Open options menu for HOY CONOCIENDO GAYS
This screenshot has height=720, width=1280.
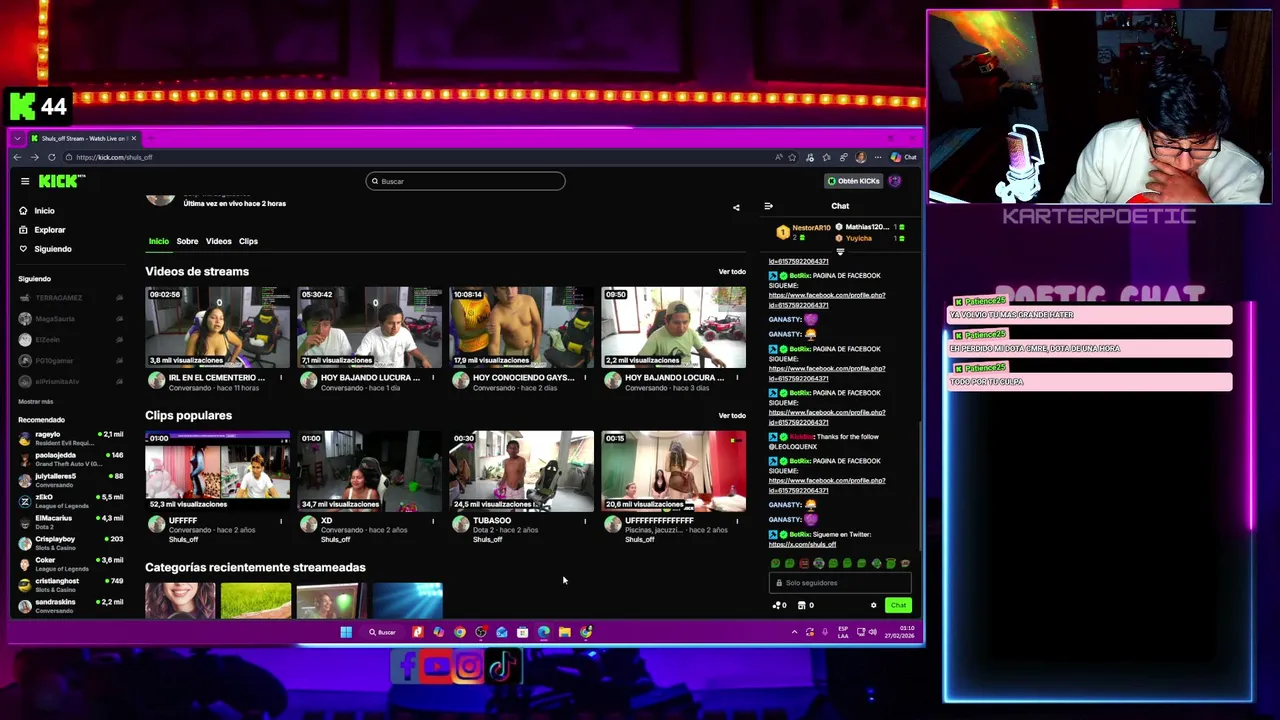coord(585,378)
